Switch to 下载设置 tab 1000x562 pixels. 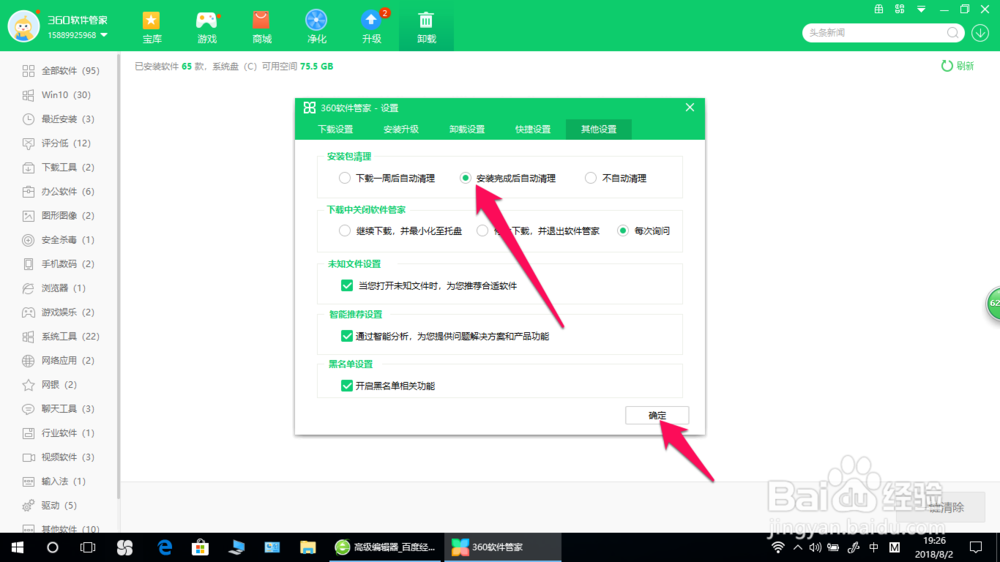(x=335, y=129)
